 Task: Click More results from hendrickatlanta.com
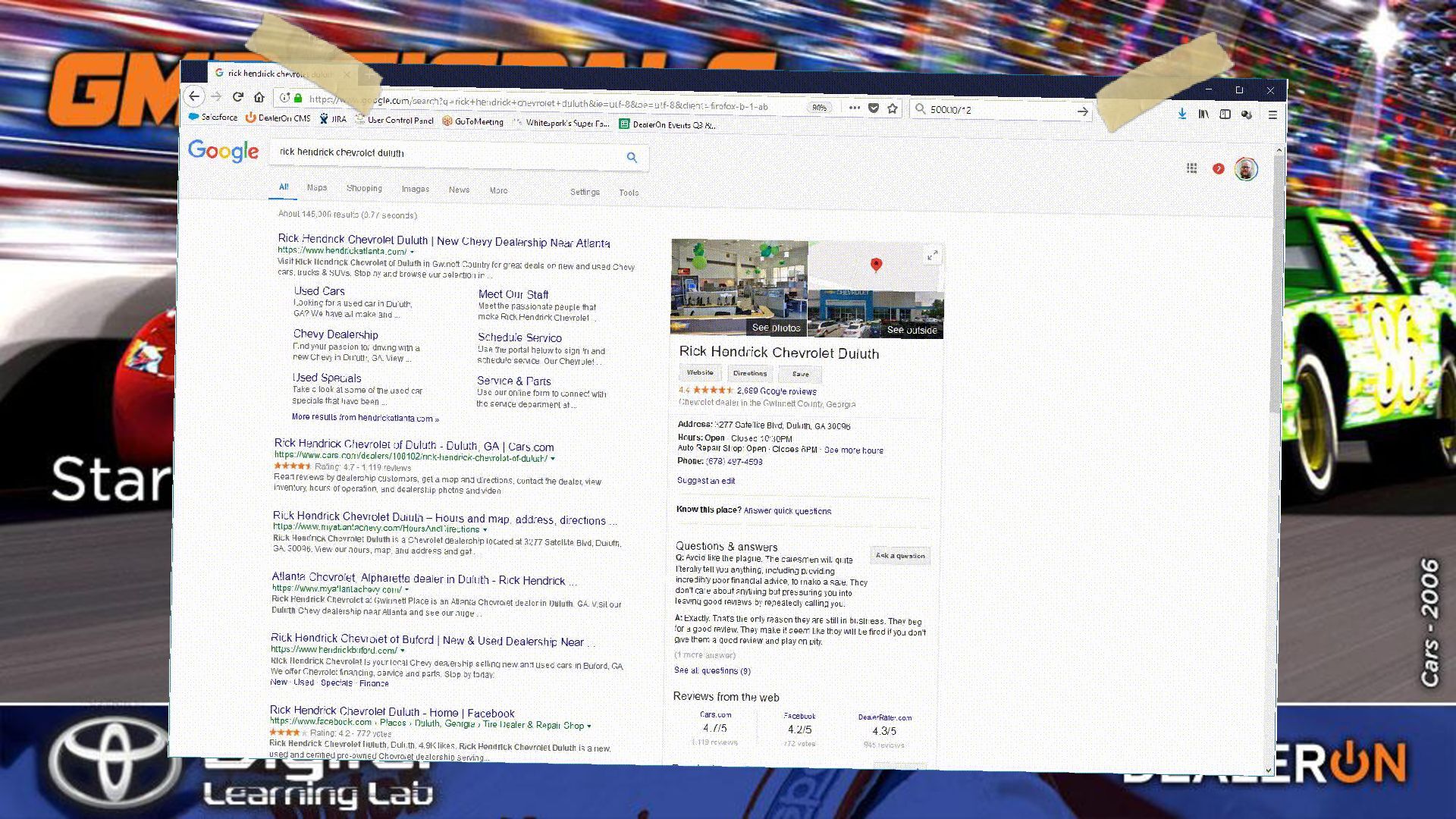[x=366, y=418]
